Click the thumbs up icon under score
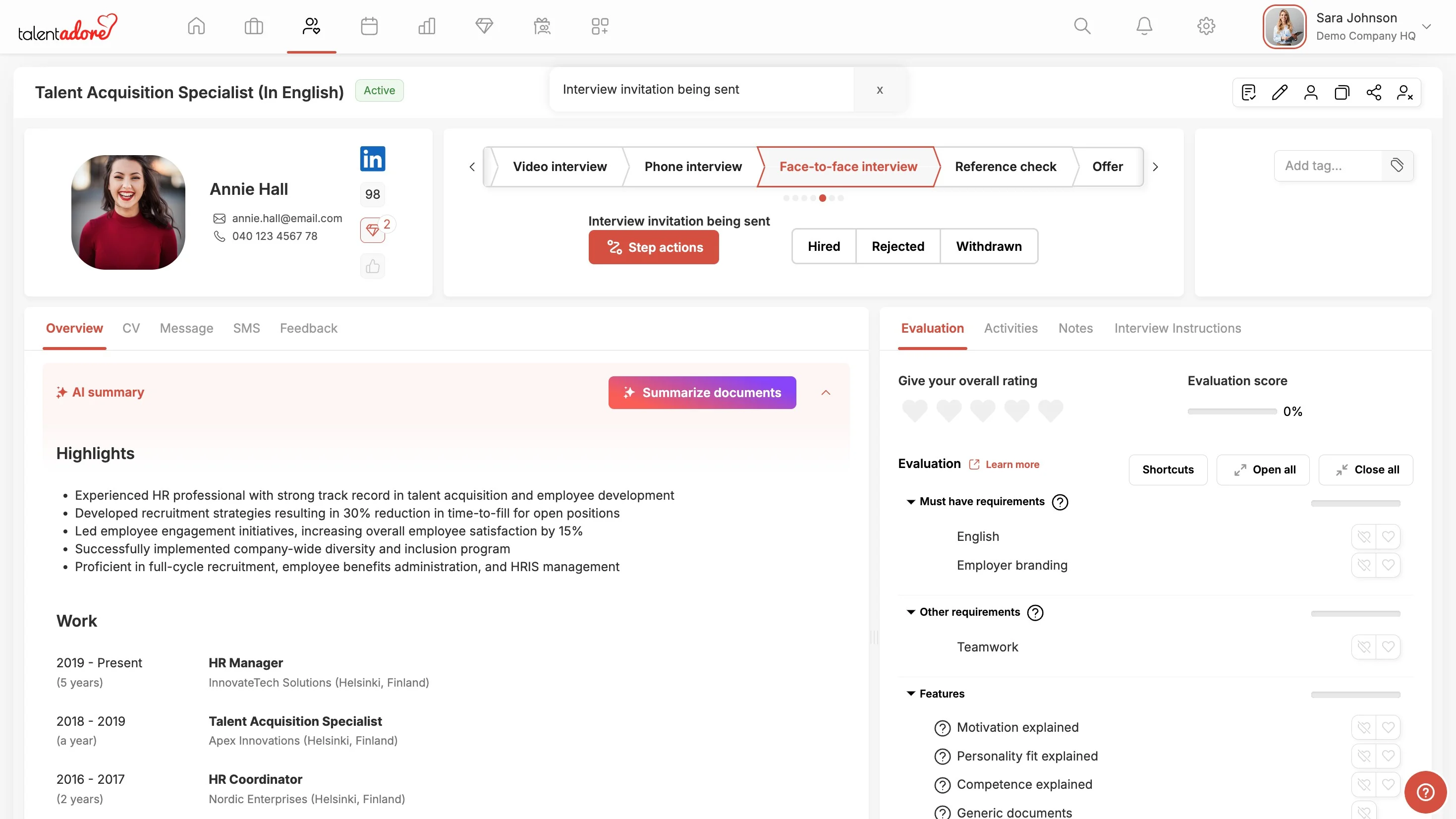The image size is (1456, 819). [373, 266]
